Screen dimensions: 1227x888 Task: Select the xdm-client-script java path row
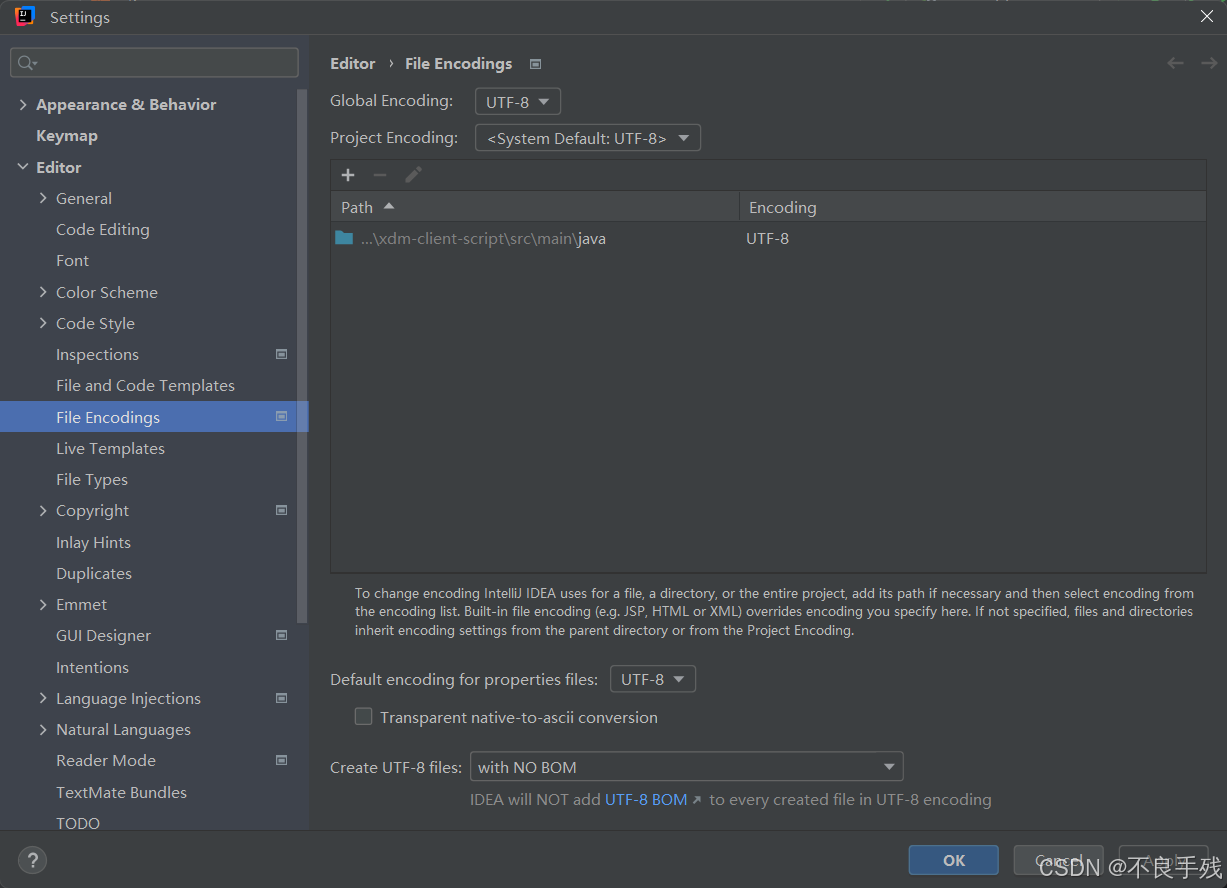pos(768,238)
